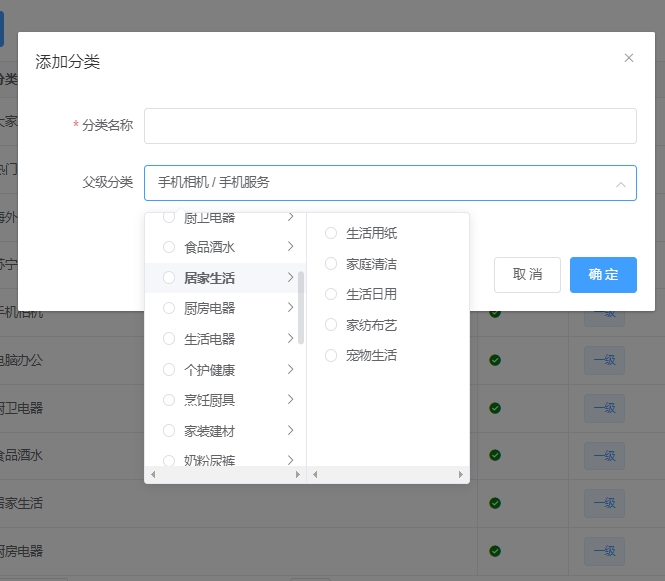Click right arrow of second column scrollbar
The width and height of the screenshot is (665, 581).
(461, 475)
